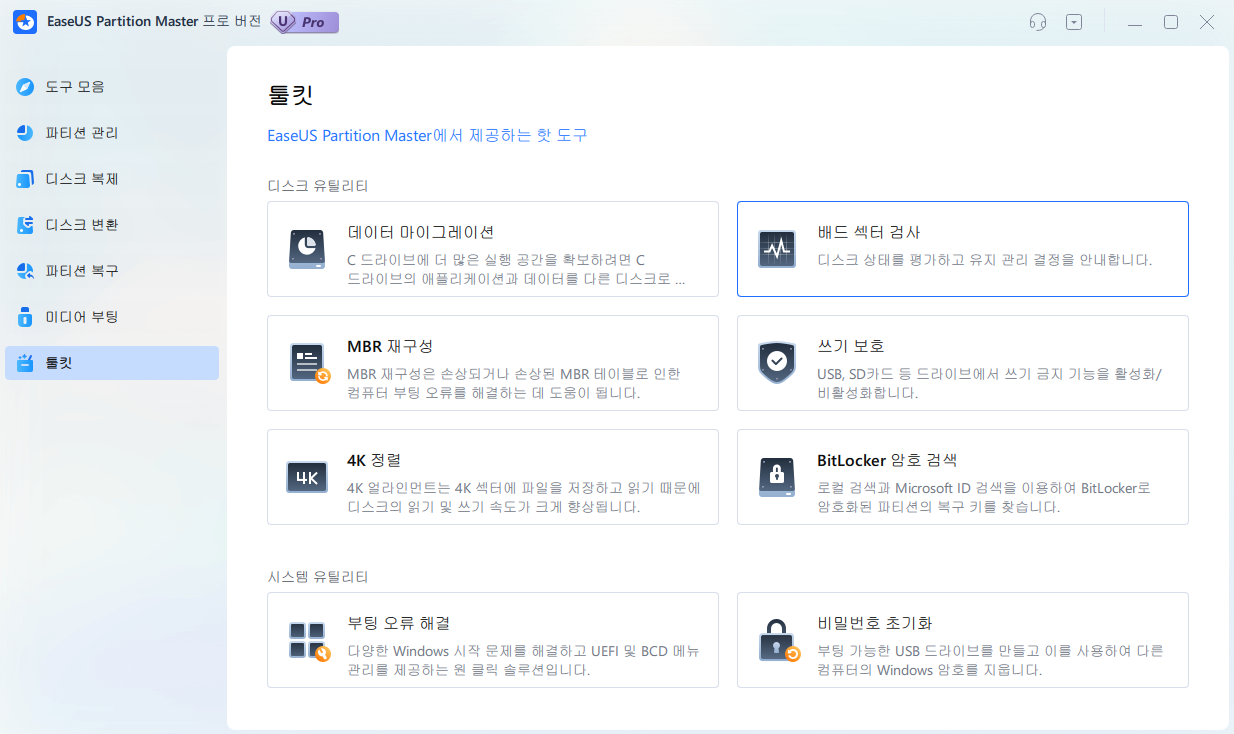Open the support headset icon in title bar
Screen dimensions: 1234x734
[x=1039, y=22]
